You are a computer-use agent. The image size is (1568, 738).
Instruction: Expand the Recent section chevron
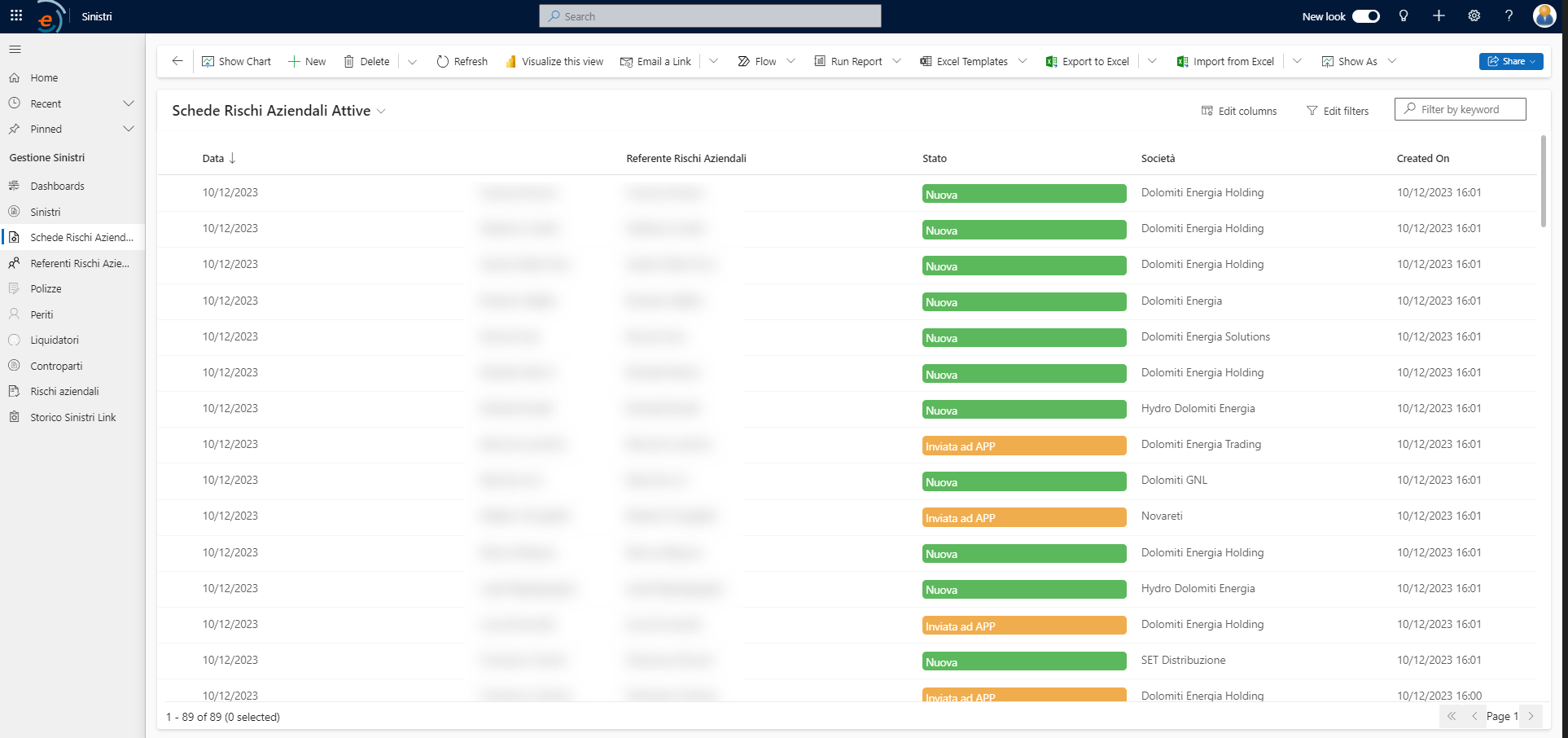pyautogui.click(x=128, y=103)
